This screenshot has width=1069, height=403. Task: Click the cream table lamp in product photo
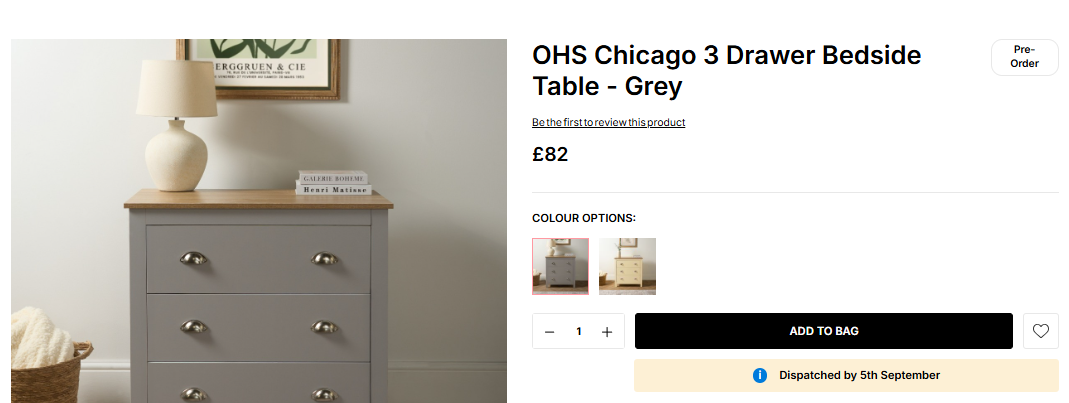[177, 125]
